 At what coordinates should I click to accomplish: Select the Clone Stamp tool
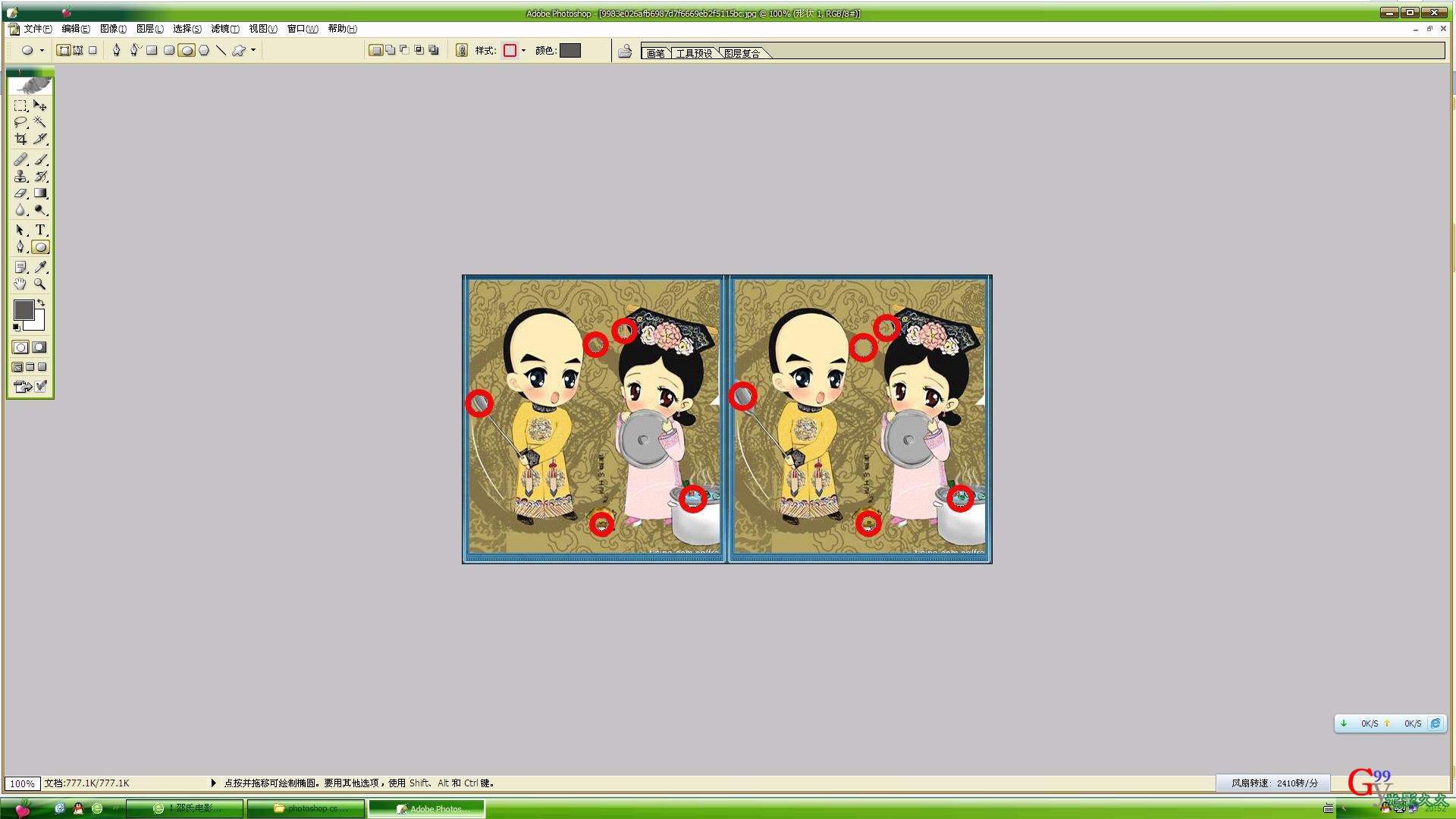tap(20, 176)
